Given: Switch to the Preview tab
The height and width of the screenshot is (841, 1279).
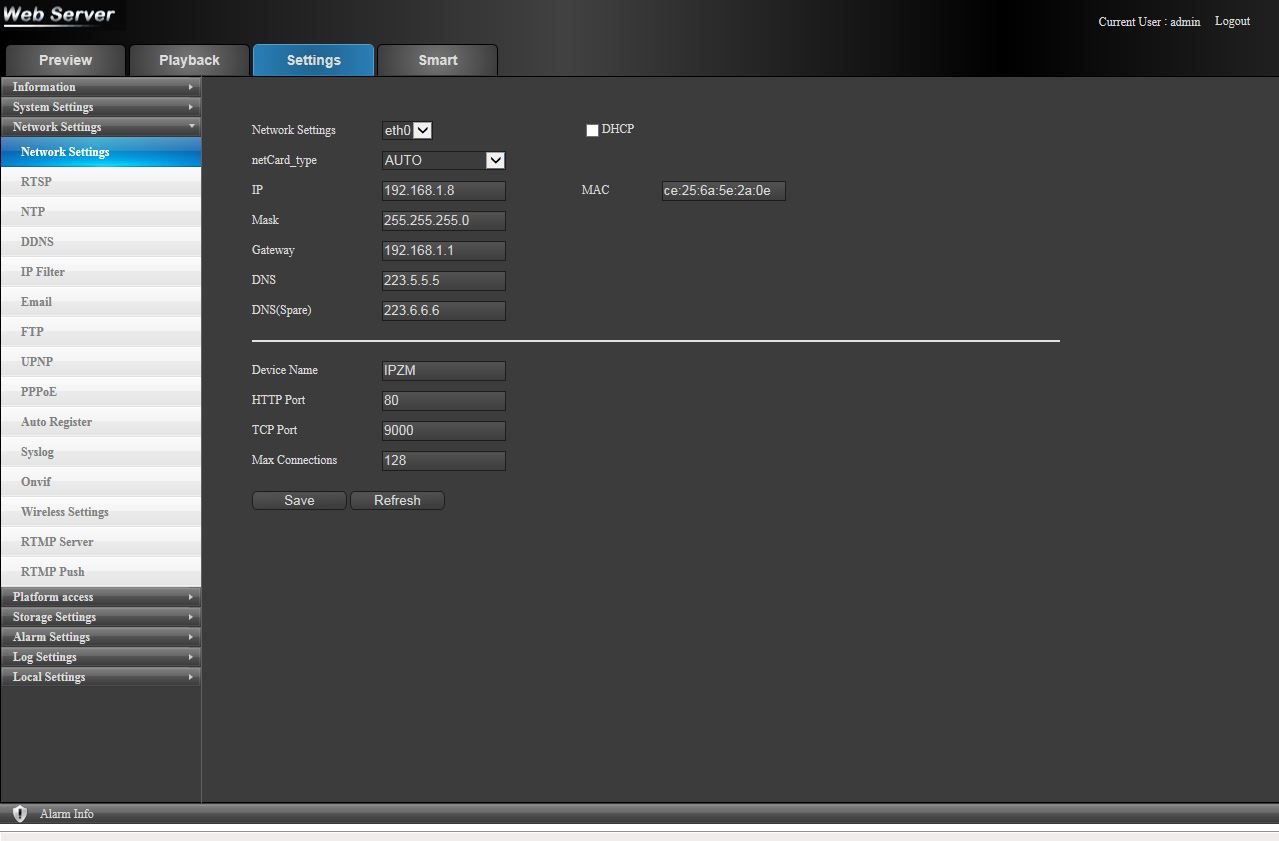Looking at the screenshot, I should click(x=65, y=60).
